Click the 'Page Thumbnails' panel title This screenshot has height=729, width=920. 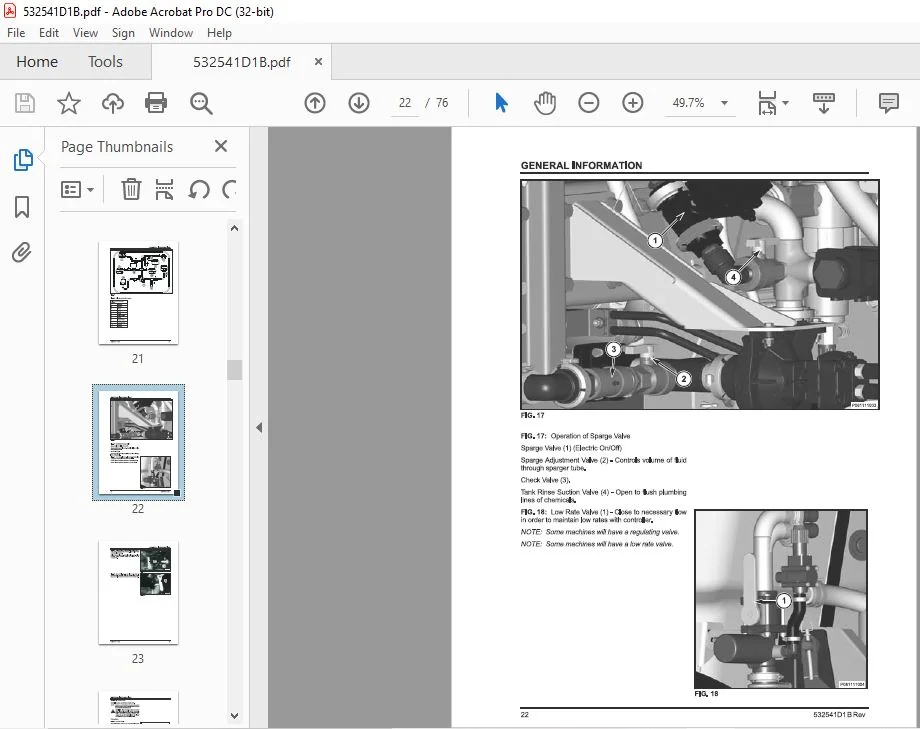tap(117, 147)
